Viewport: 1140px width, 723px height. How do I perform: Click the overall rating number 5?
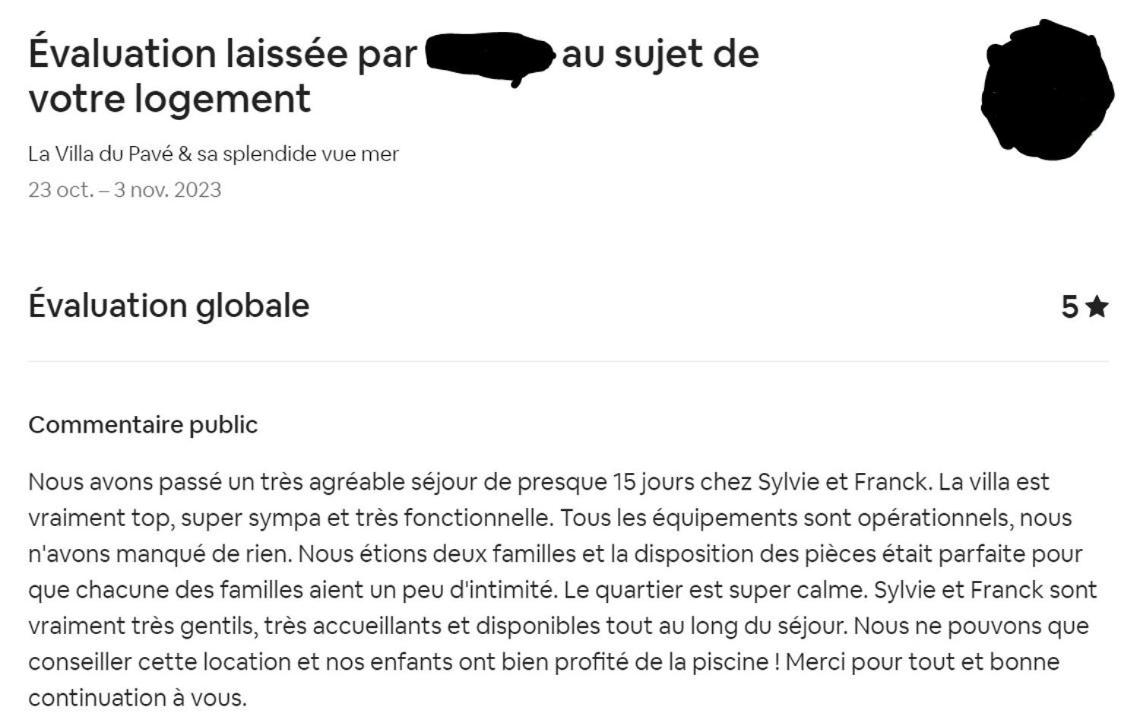(x=1069, y=307)
